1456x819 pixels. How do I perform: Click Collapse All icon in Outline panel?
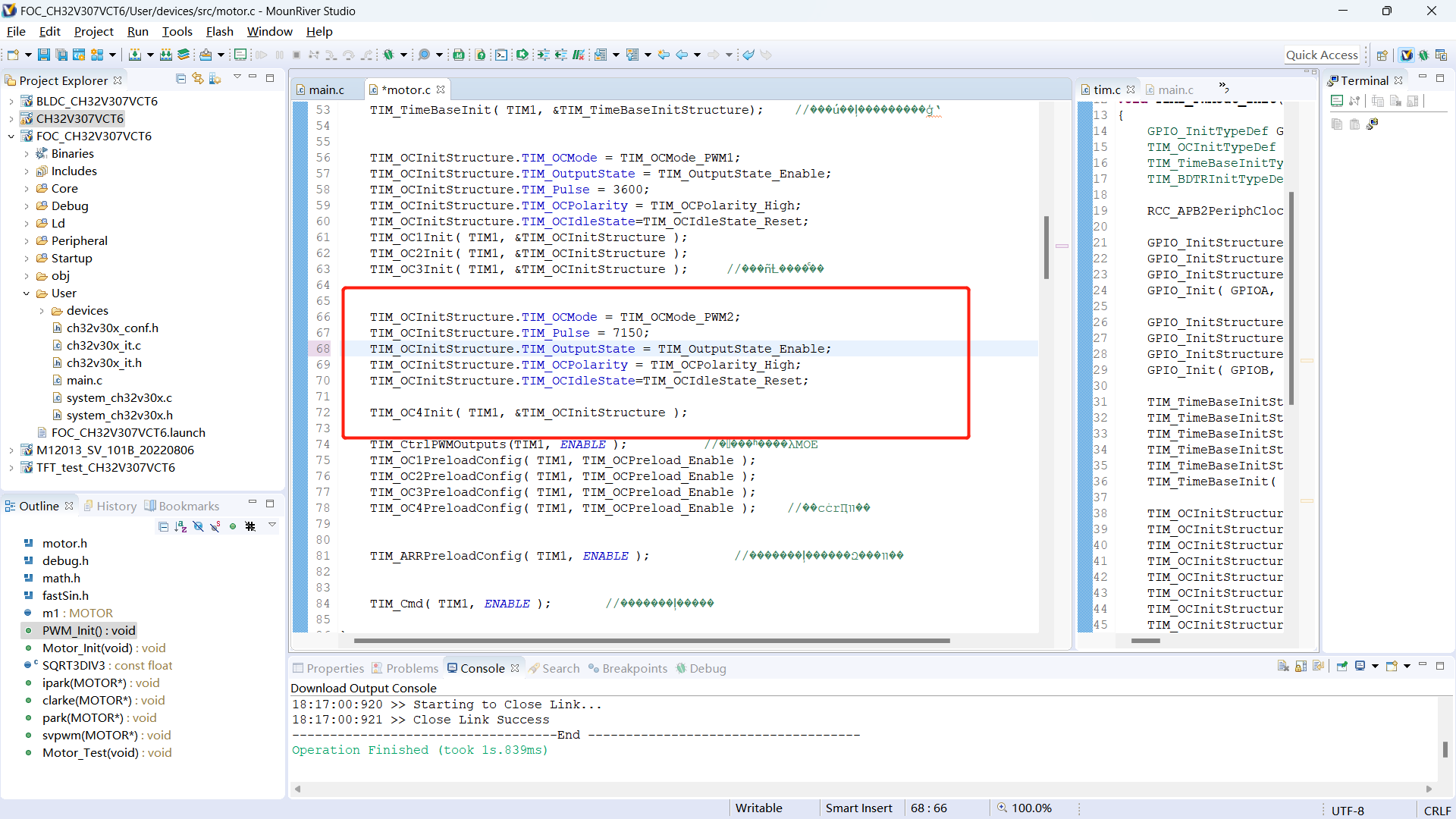[163, 526]
